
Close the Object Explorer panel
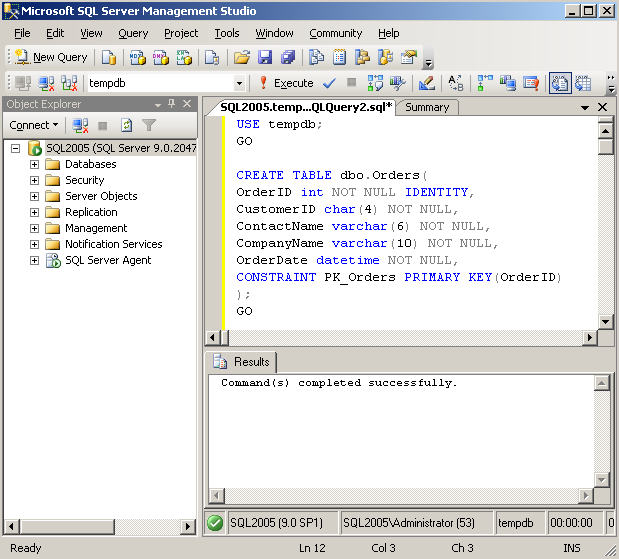coord(187,104)
